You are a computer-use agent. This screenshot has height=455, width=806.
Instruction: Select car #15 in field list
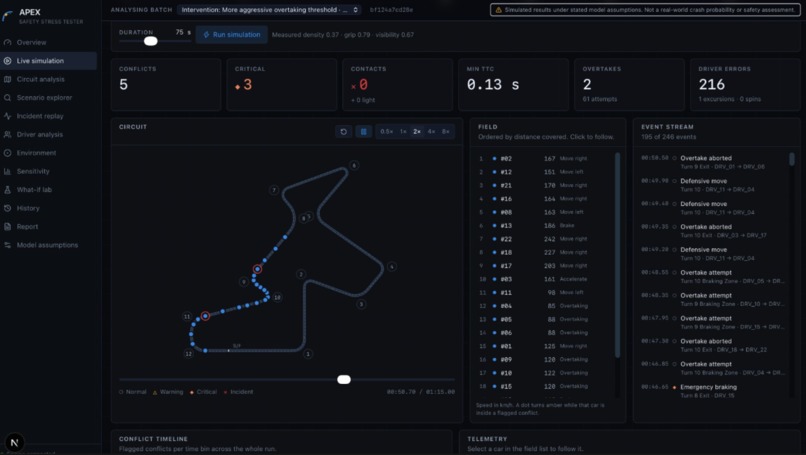point(544,386)
